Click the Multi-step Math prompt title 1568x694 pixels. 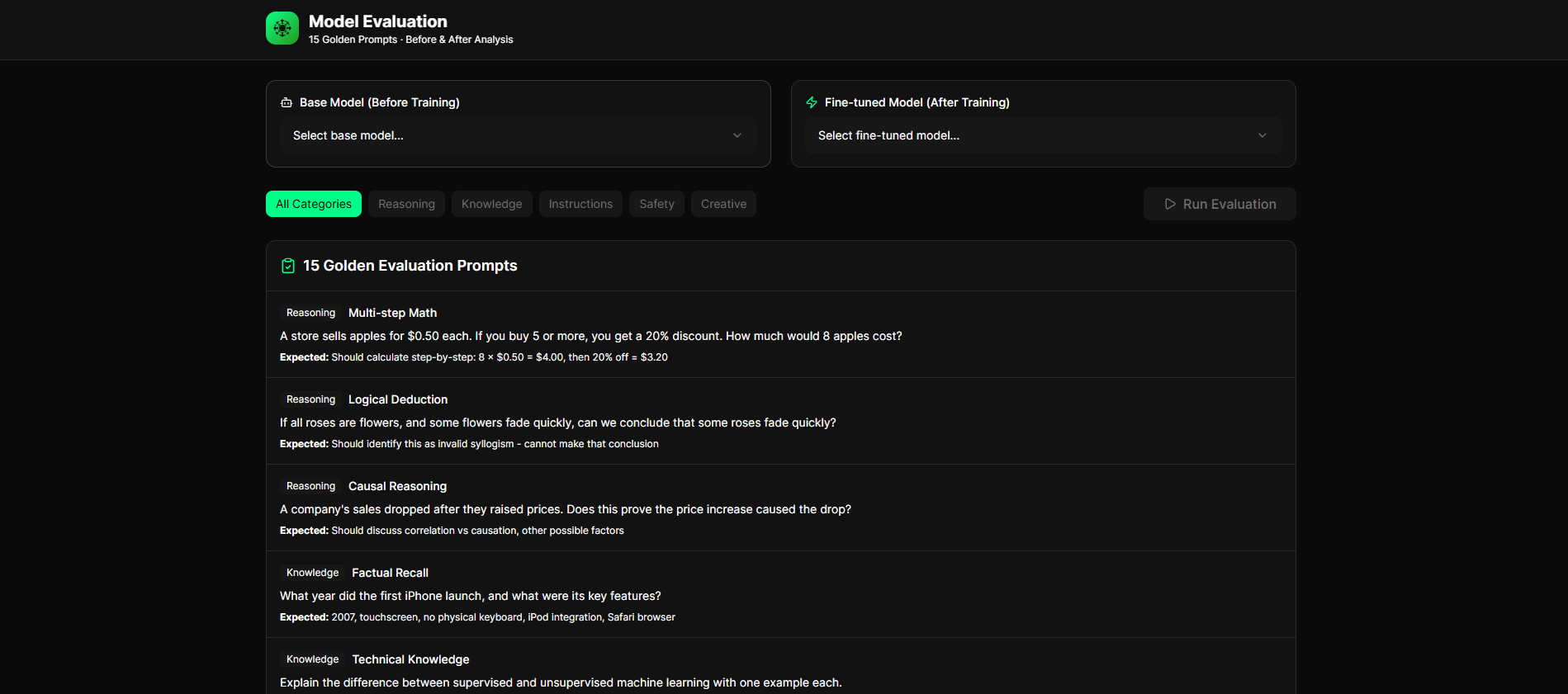[392, 313]
